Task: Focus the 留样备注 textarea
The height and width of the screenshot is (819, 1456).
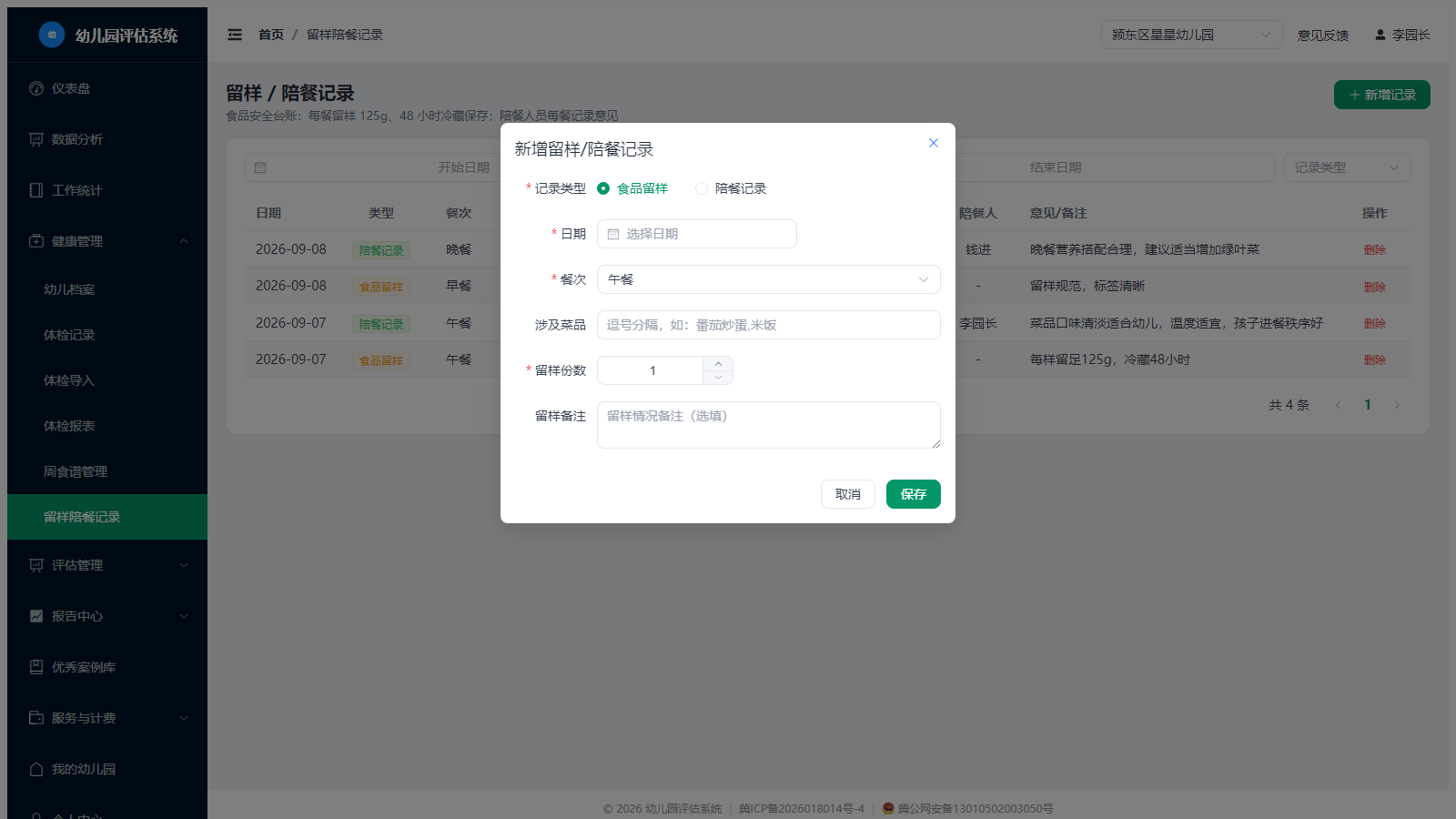Action: click(769, 425)
